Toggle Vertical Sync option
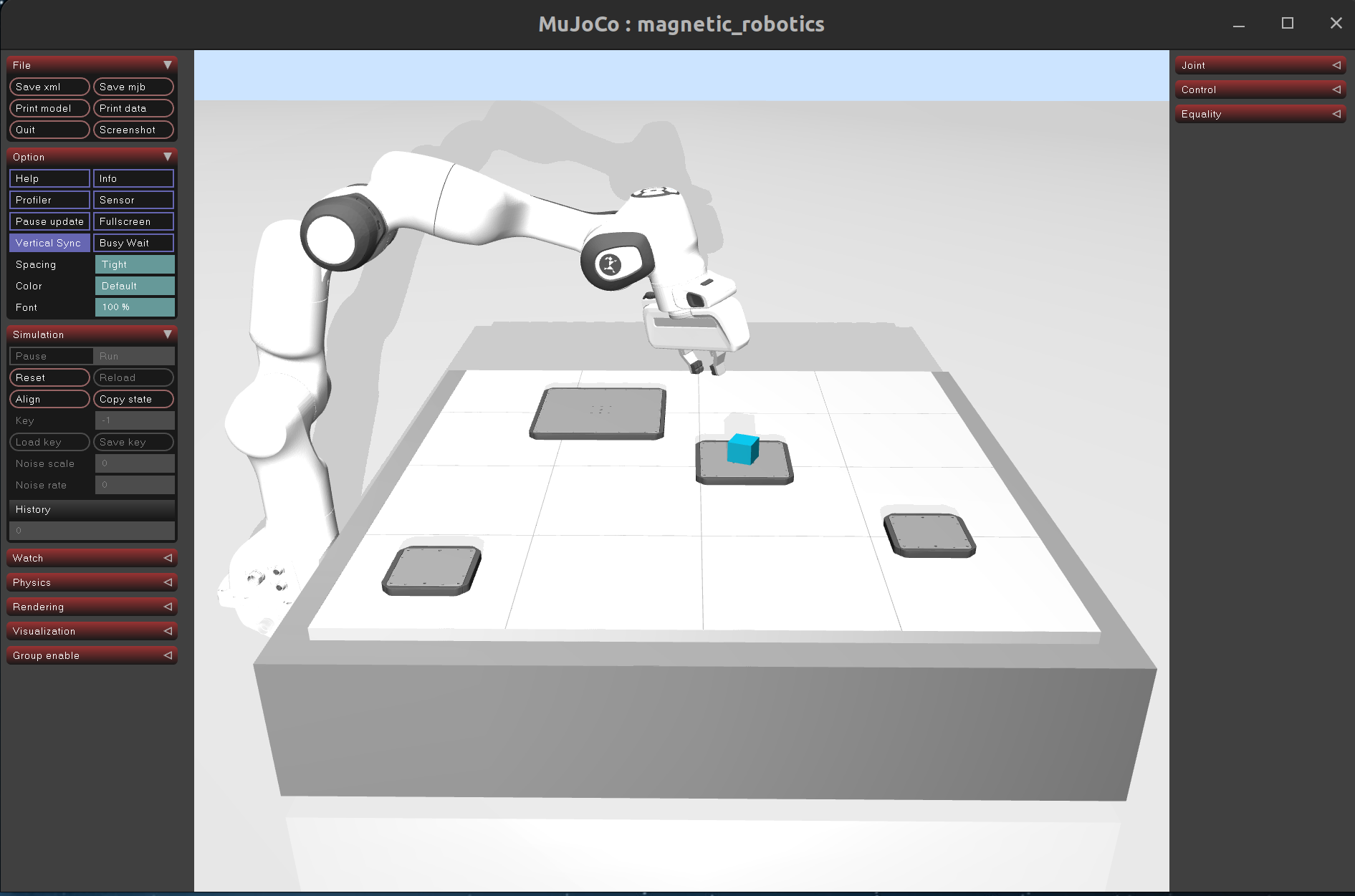This screenshot has width=1355, height=896. [x=49, y=243]
